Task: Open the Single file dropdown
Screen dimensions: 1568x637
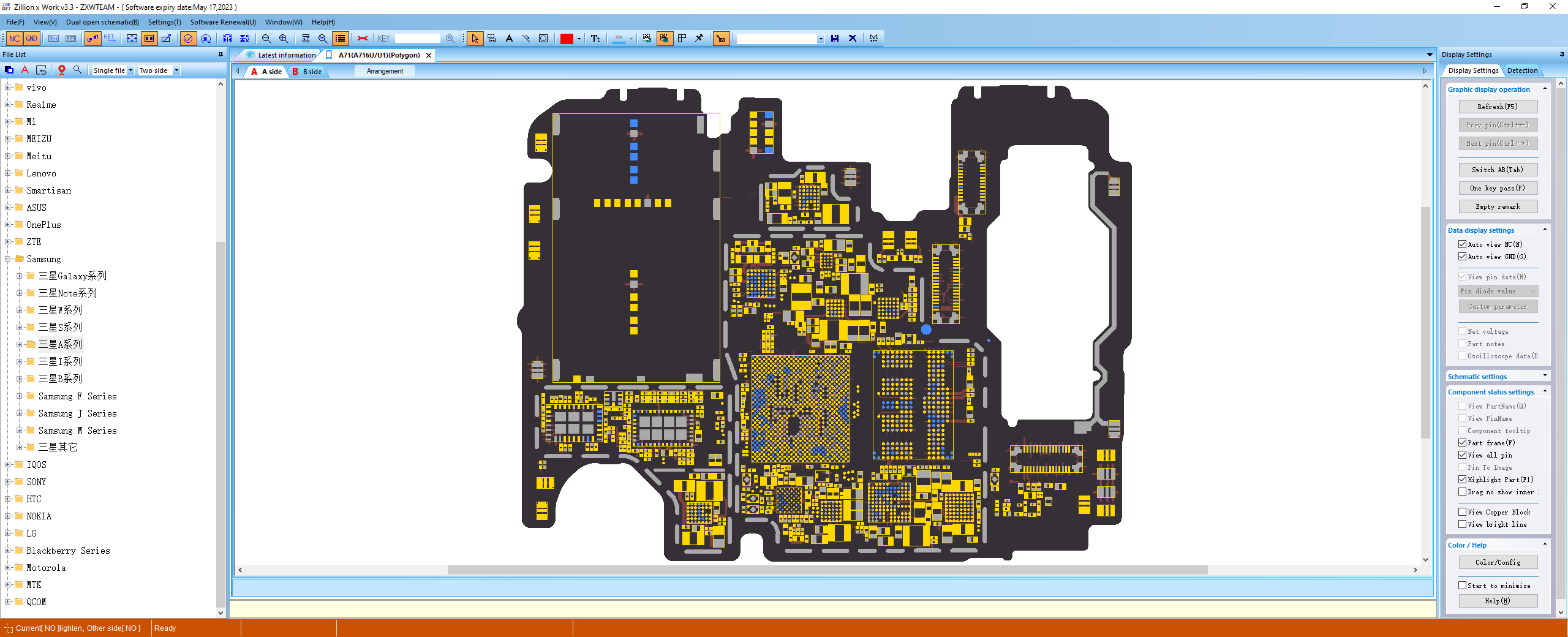Action: pyautogui.click(x=130, y=70)
